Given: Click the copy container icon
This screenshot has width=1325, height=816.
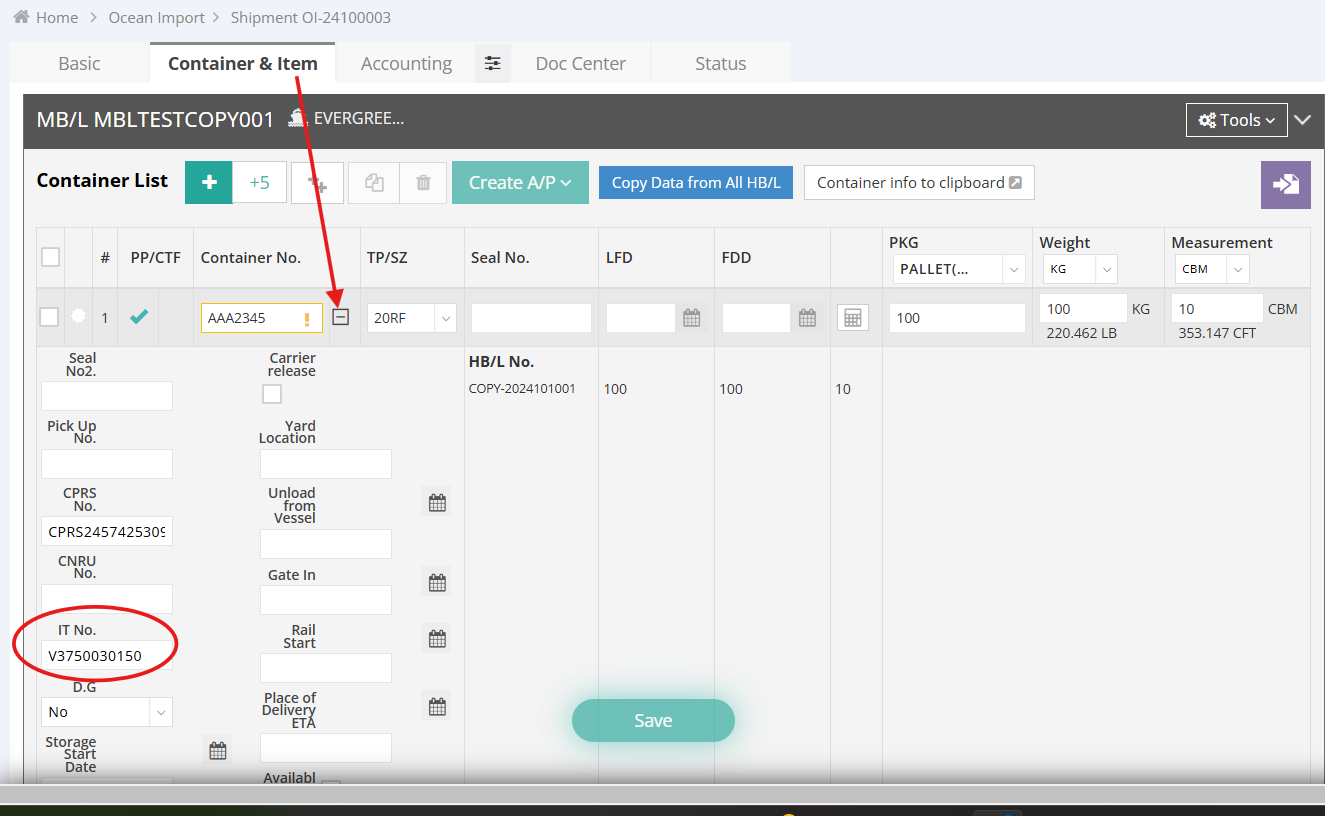Looking at the screenshot, I should tap(375, 183).
